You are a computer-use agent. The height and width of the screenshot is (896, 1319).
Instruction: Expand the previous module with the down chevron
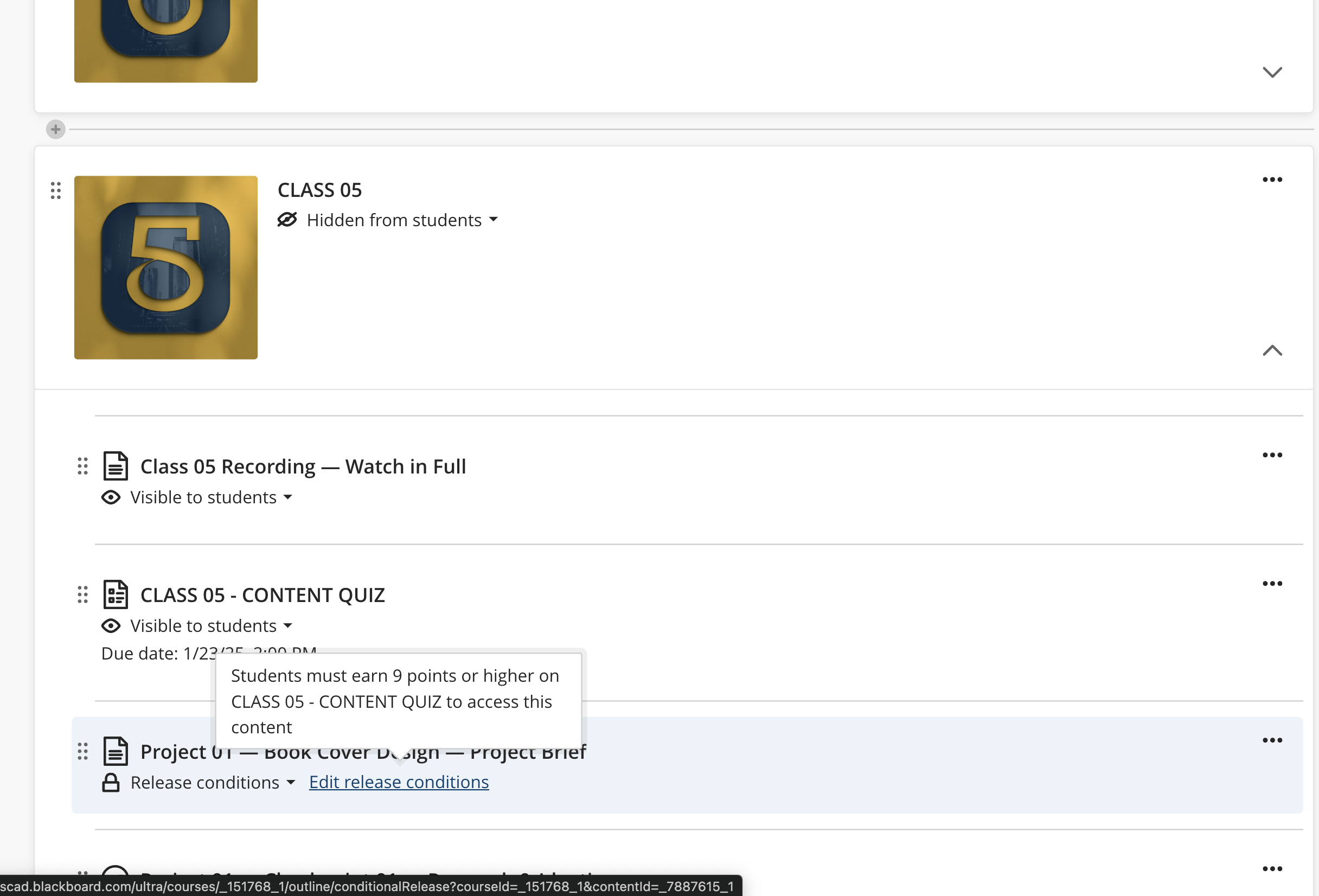[1272, 72]
